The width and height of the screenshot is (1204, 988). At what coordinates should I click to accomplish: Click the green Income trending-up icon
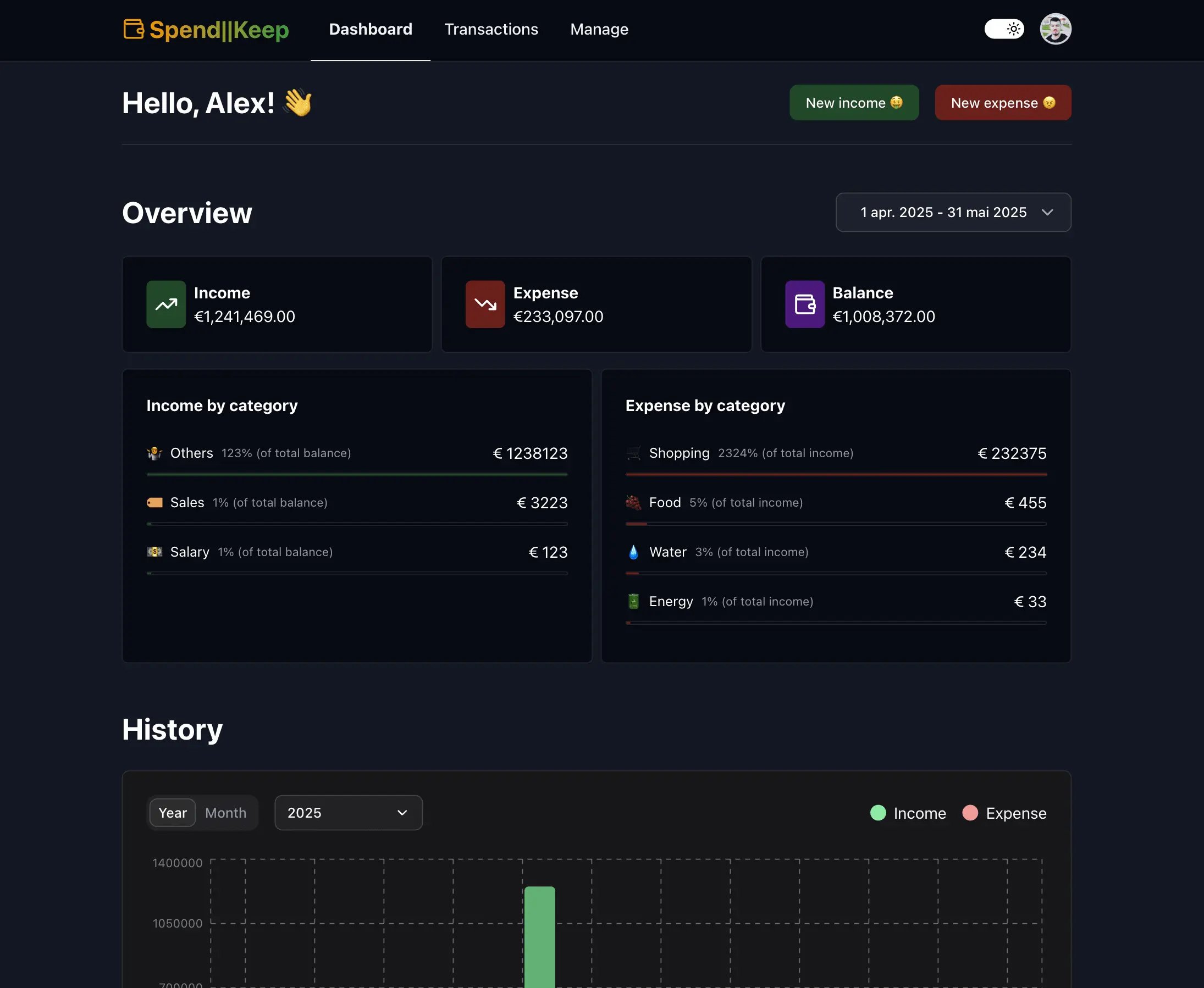click(165, 304)
